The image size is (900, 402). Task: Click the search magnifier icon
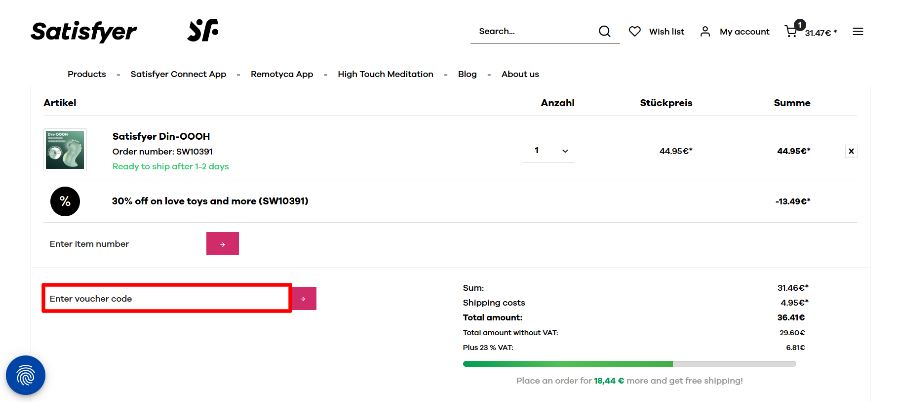point(604,32)
